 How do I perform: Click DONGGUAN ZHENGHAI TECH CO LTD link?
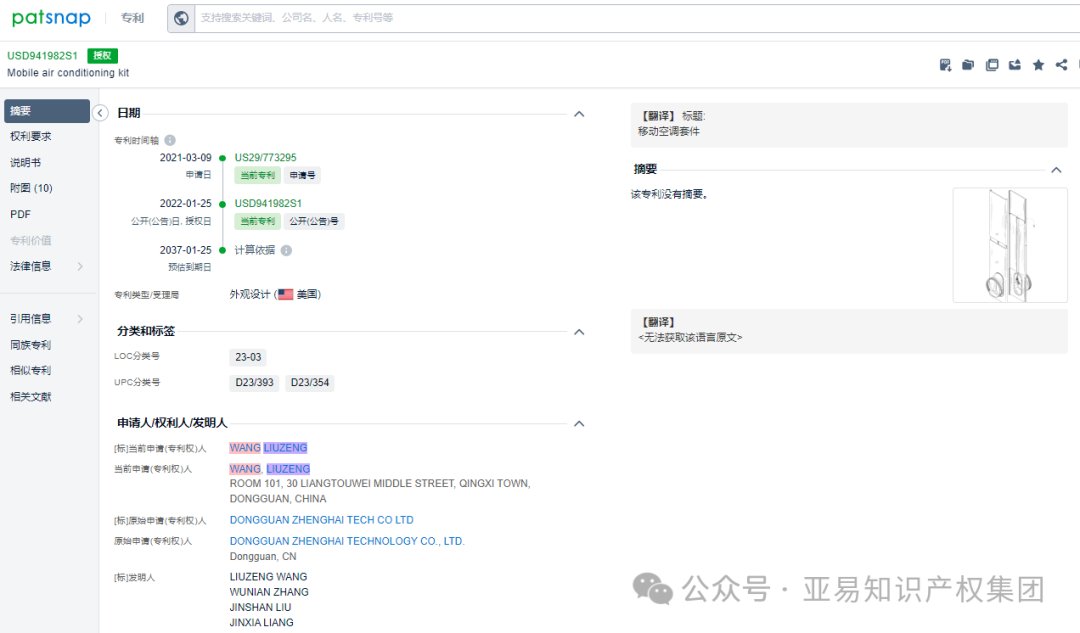[322, 520]
